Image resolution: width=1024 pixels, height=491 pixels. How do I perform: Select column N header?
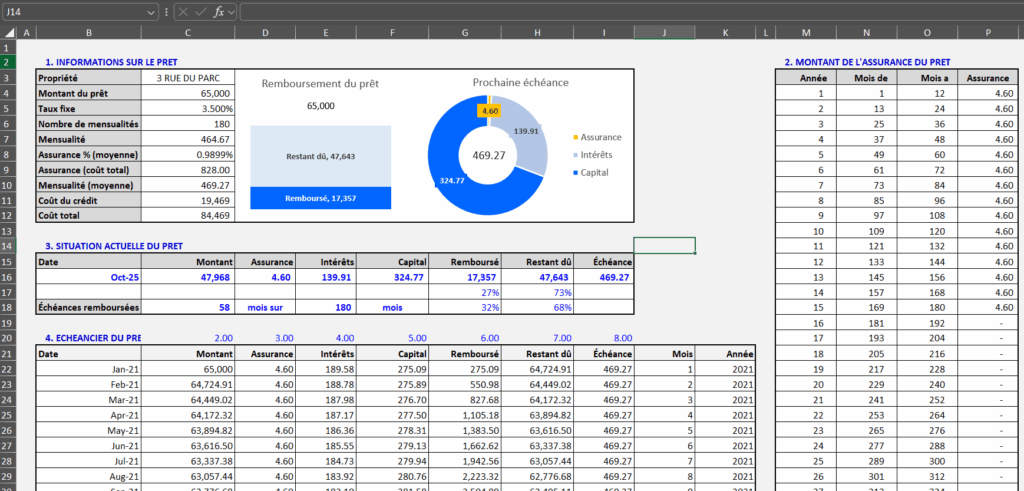tap(866, 33)
